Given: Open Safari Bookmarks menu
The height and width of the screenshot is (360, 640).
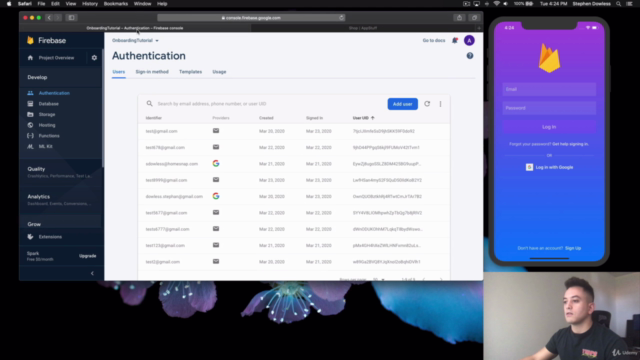Looking at the screenshot, I should pos(116,4).
